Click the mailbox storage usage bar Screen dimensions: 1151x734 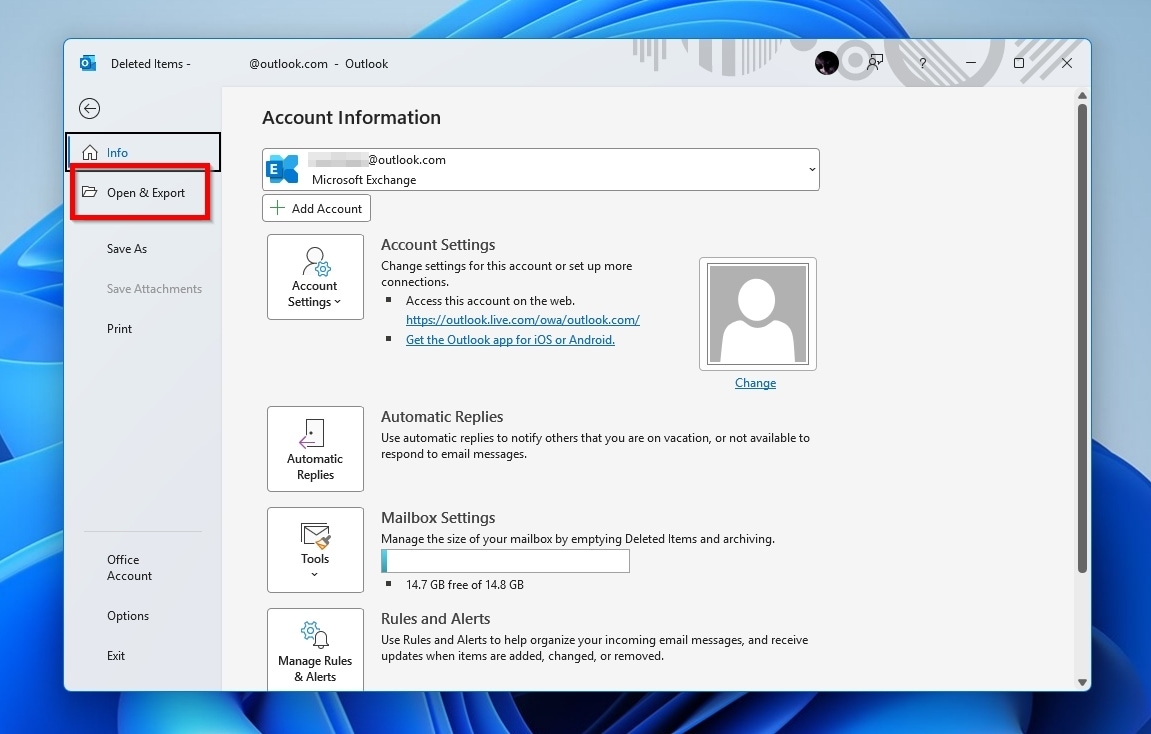pyautogui.click(x=505, y=561)
